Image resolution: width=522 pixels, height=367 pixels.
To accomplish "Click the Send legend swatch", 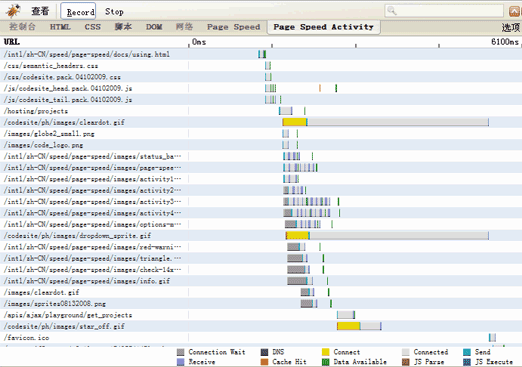I will 467,352.
